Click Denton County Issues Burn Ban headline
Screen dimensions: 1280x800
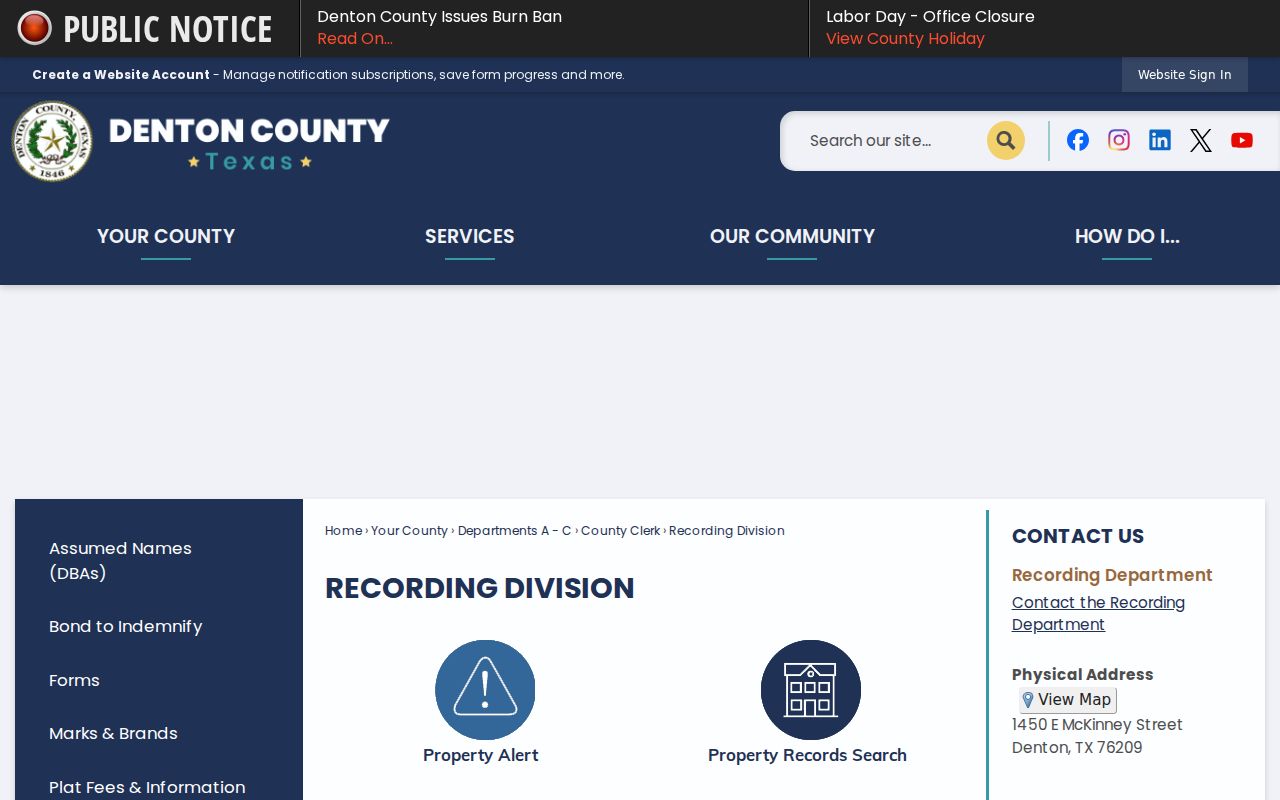[439, 17]
